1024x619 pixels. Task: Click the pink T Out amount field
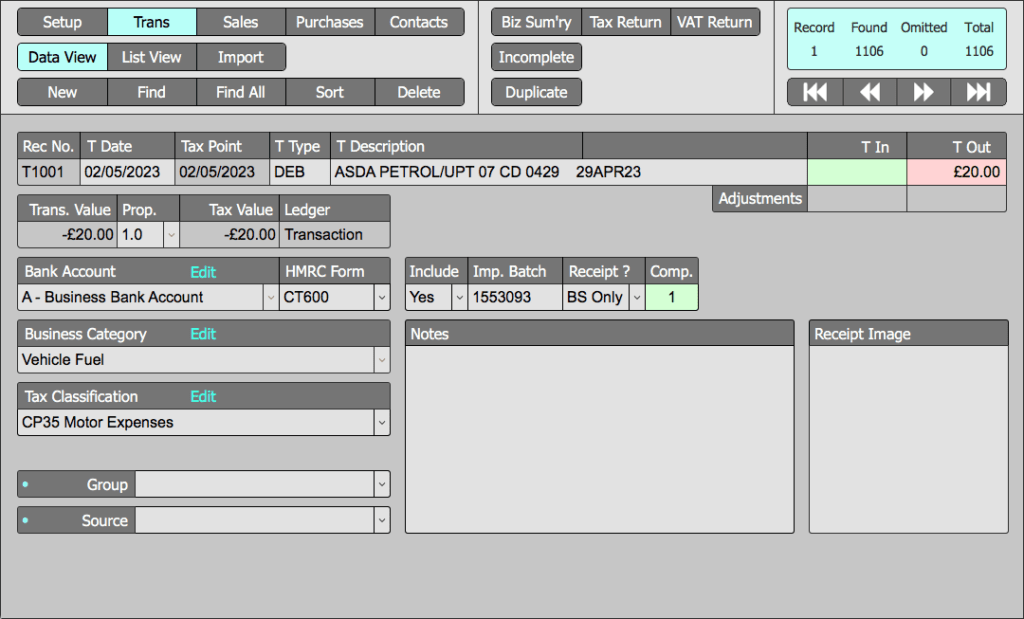957,172
